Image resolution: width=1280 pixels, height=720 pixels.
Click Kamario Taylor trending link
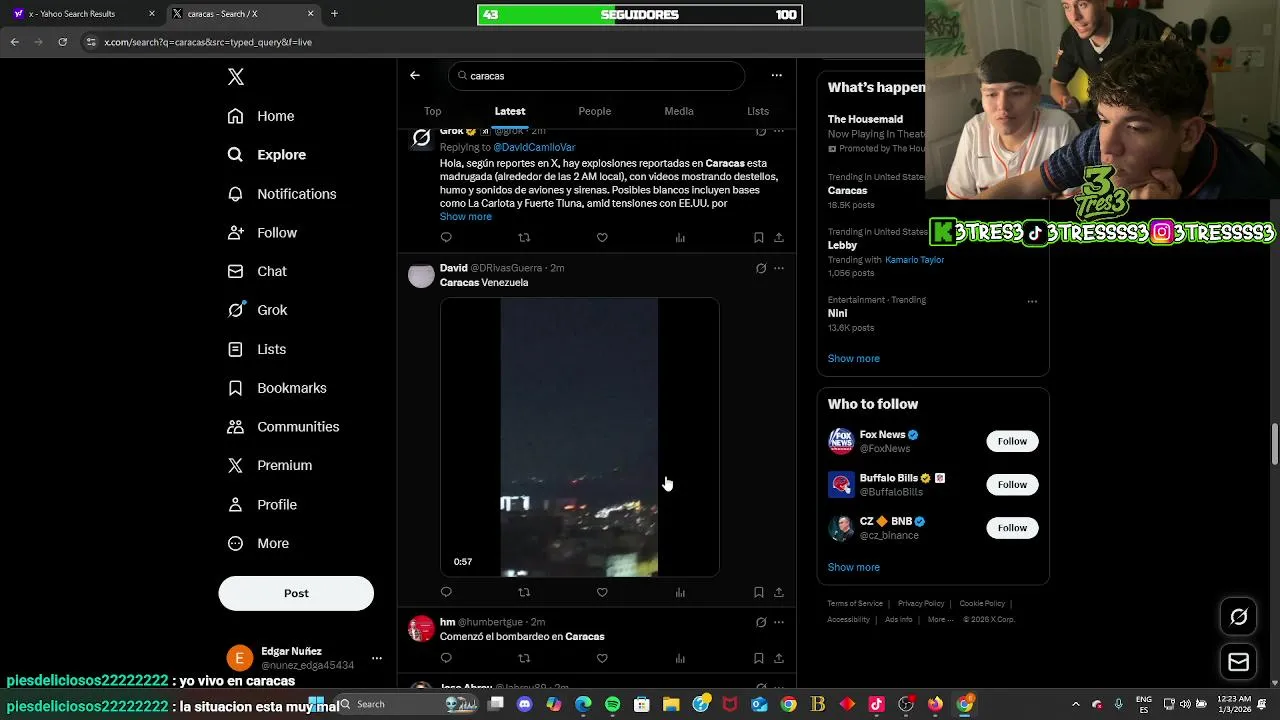pyautogui.click(x=914, y=260)
